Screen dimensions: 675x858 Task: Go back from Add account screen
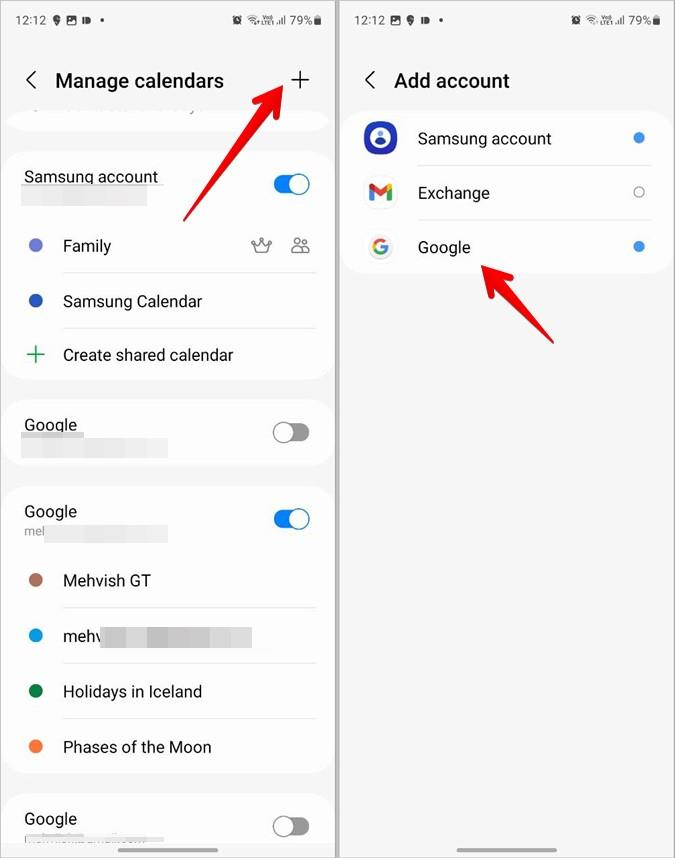tap(370, 80)
